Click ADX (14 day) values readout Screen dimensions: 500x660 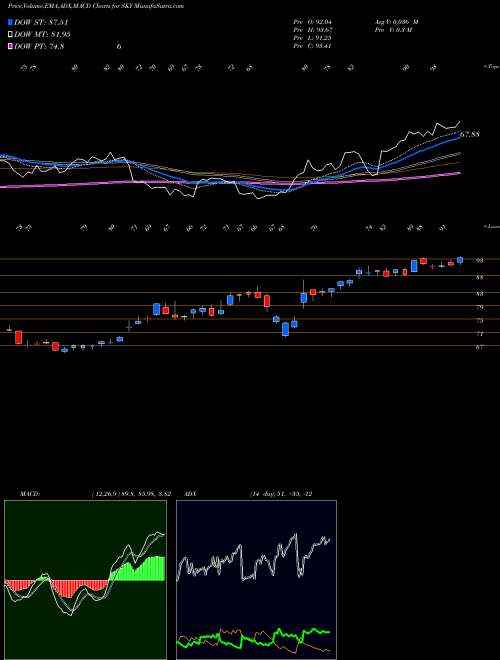click(281, 493)
